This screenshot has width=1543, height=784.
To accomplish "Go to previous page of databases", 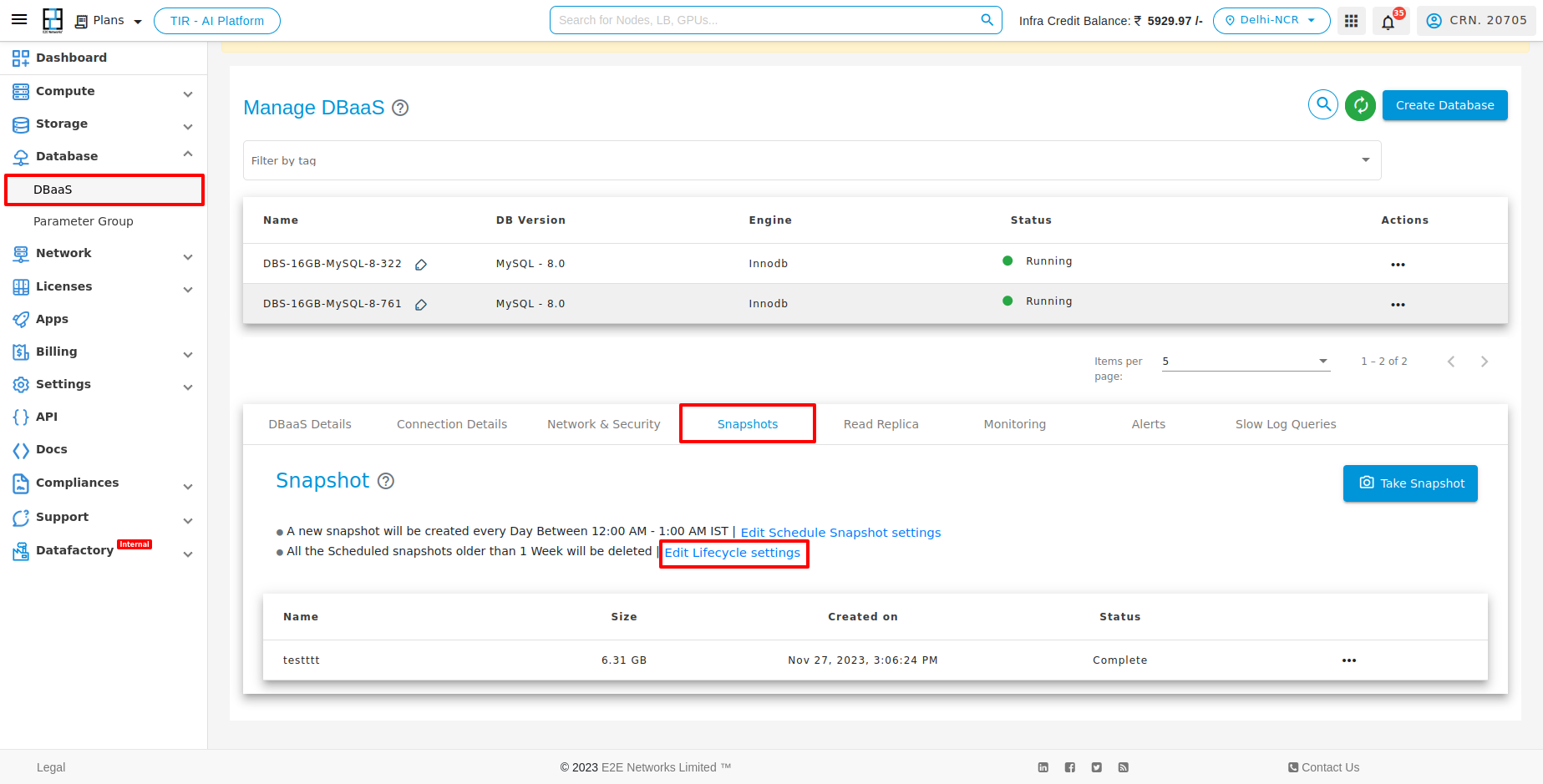I will click(x=1451, y=362).
